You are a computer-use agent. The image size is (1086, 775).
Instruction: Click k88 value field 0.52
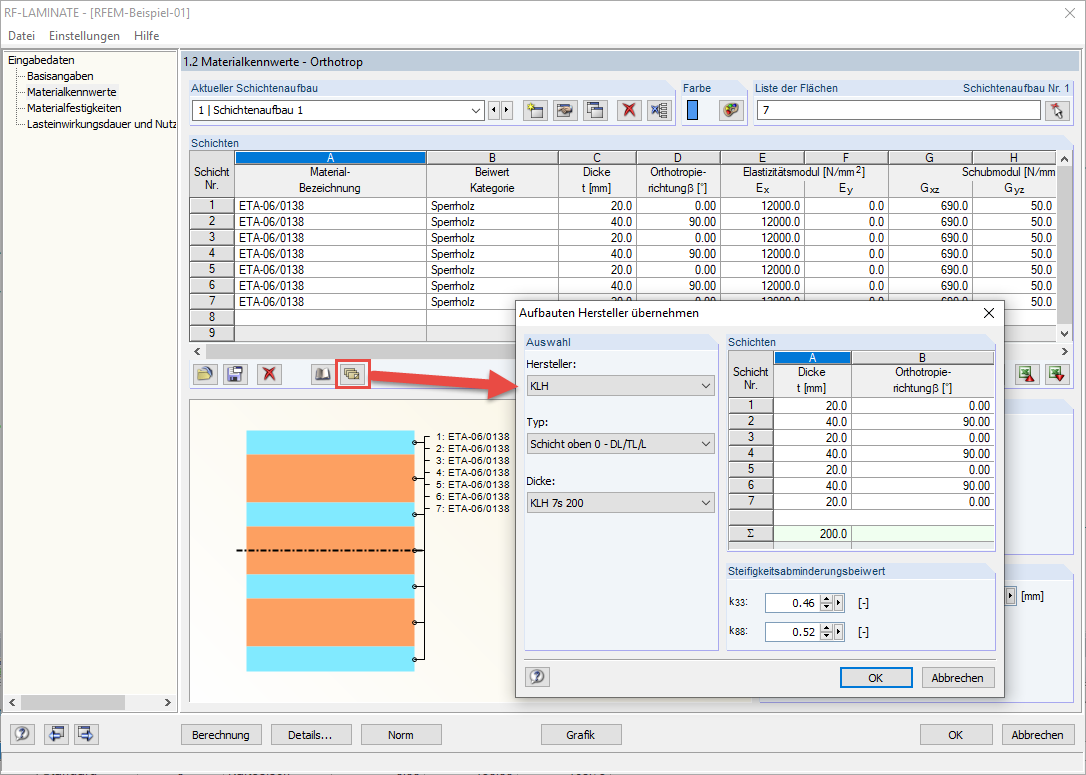pyautogui.click(x=792, y=632)
